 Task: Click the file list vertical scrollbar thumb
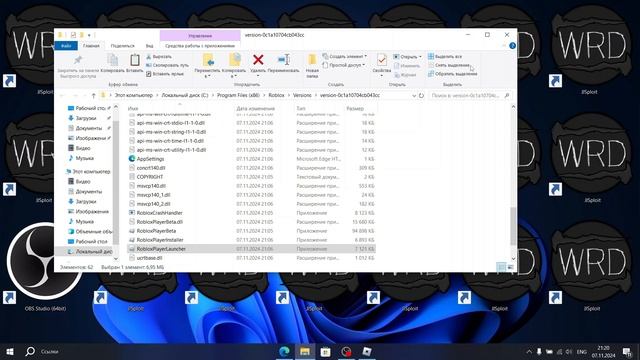[513, 226]
